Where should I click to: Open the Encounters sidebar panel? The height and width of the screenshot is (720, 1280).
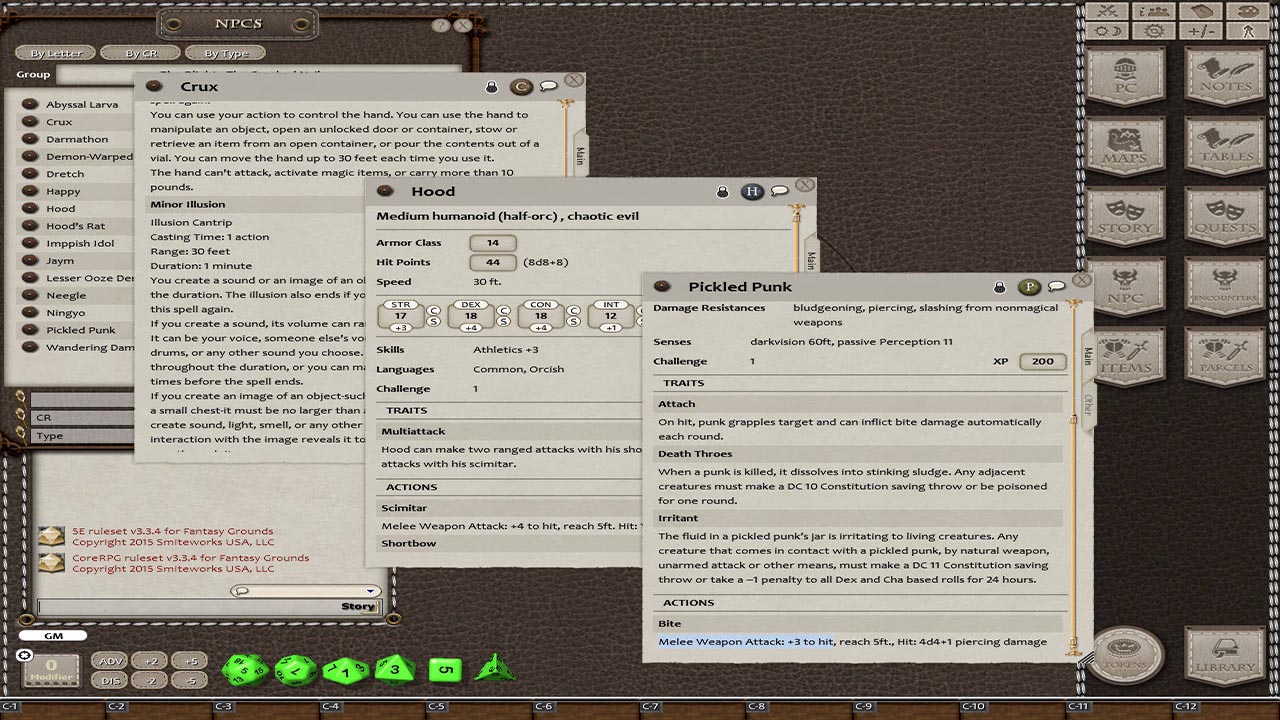pos(1224,287)
